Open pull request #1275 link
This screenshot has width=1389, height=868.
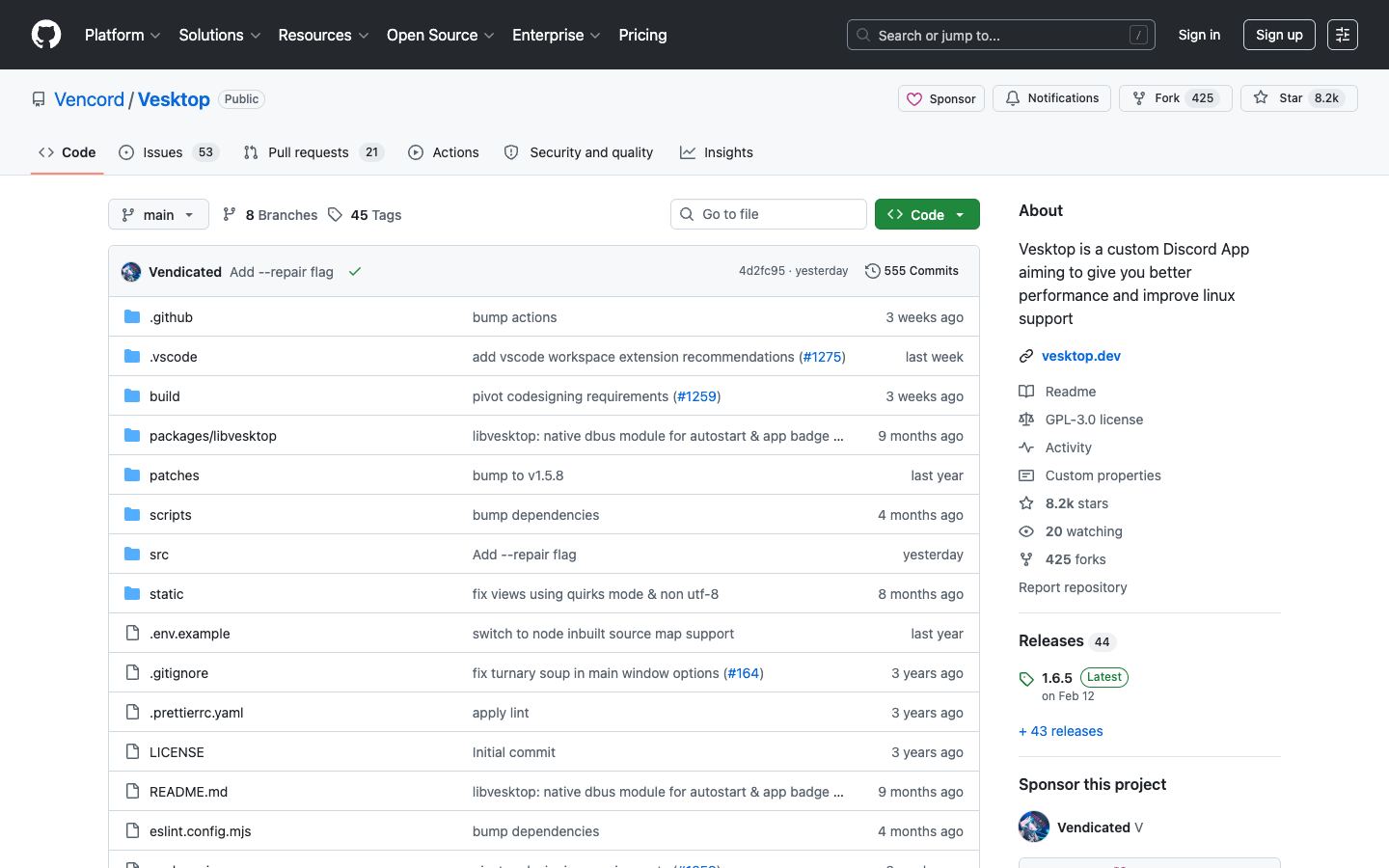point(822,357)
